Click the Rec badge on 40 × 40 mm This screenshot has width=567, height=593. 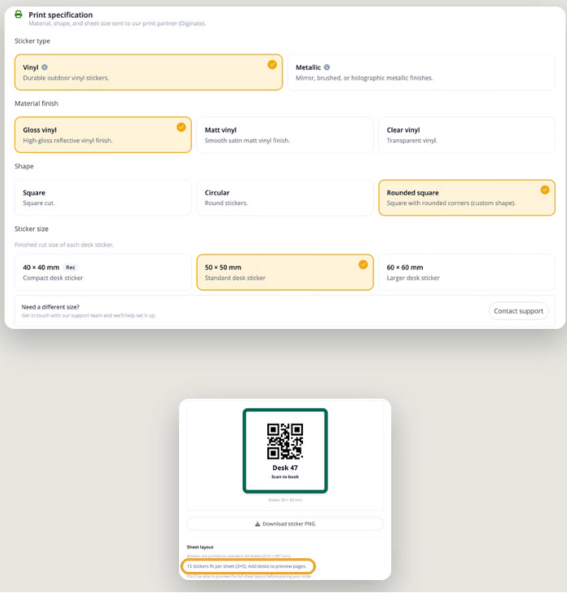(70, 267)
